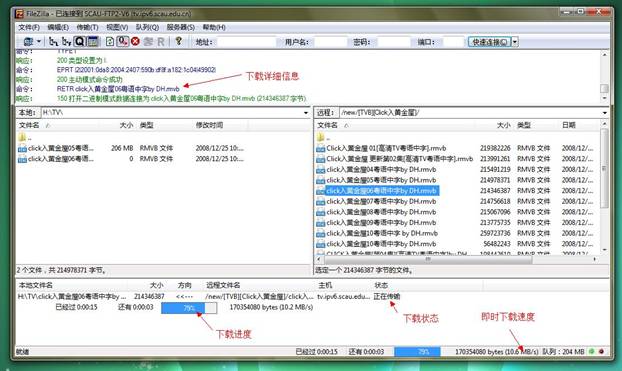This screenshot has width=622, height=371.
Task: Select remote file Click入黄金屋 01[高清TV粤语中字].rmvb
Action: (456, 148)
